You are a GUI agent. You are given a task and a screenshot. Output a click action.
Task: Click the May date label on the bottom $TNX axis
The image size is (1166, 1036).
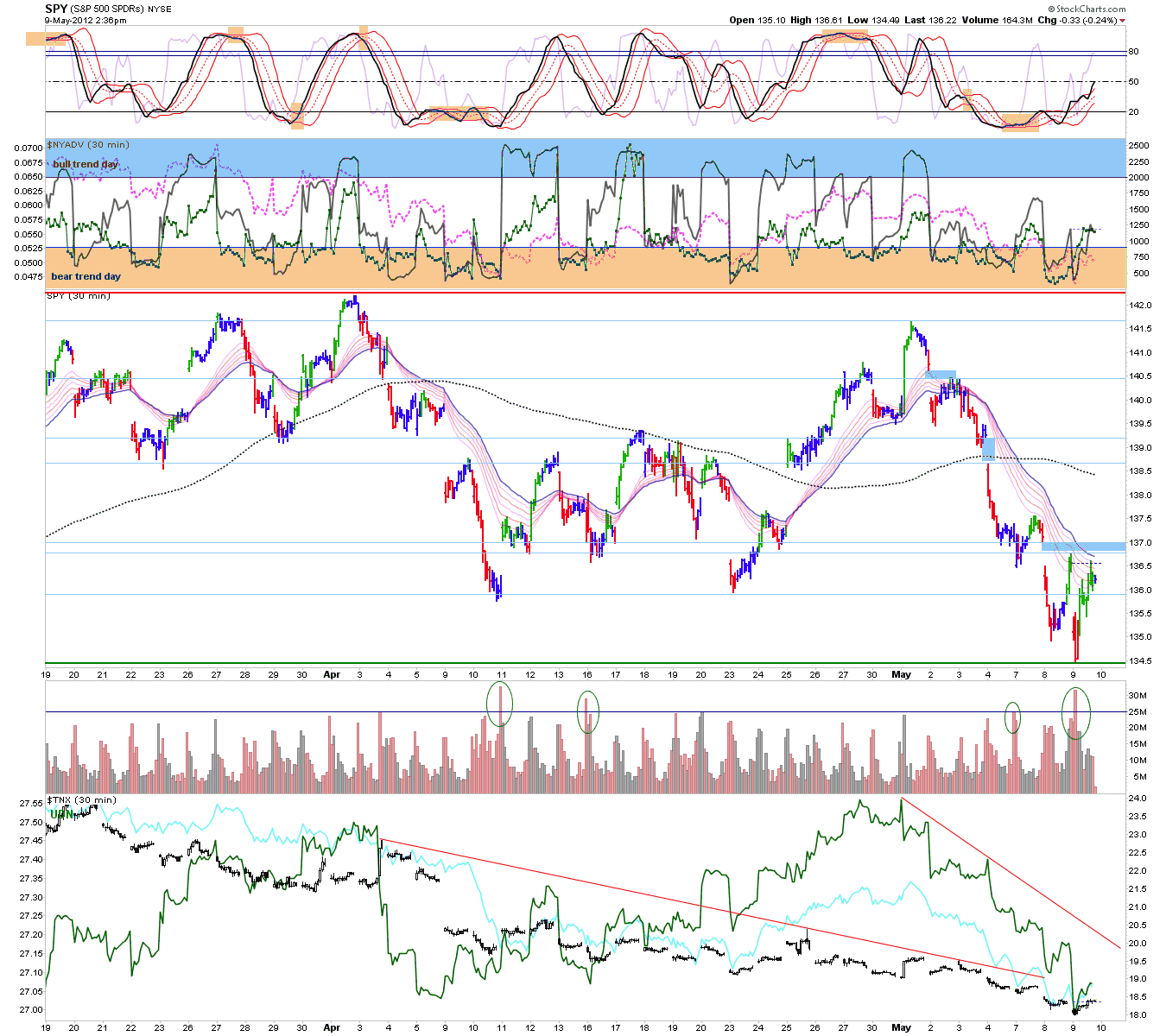901,1027
